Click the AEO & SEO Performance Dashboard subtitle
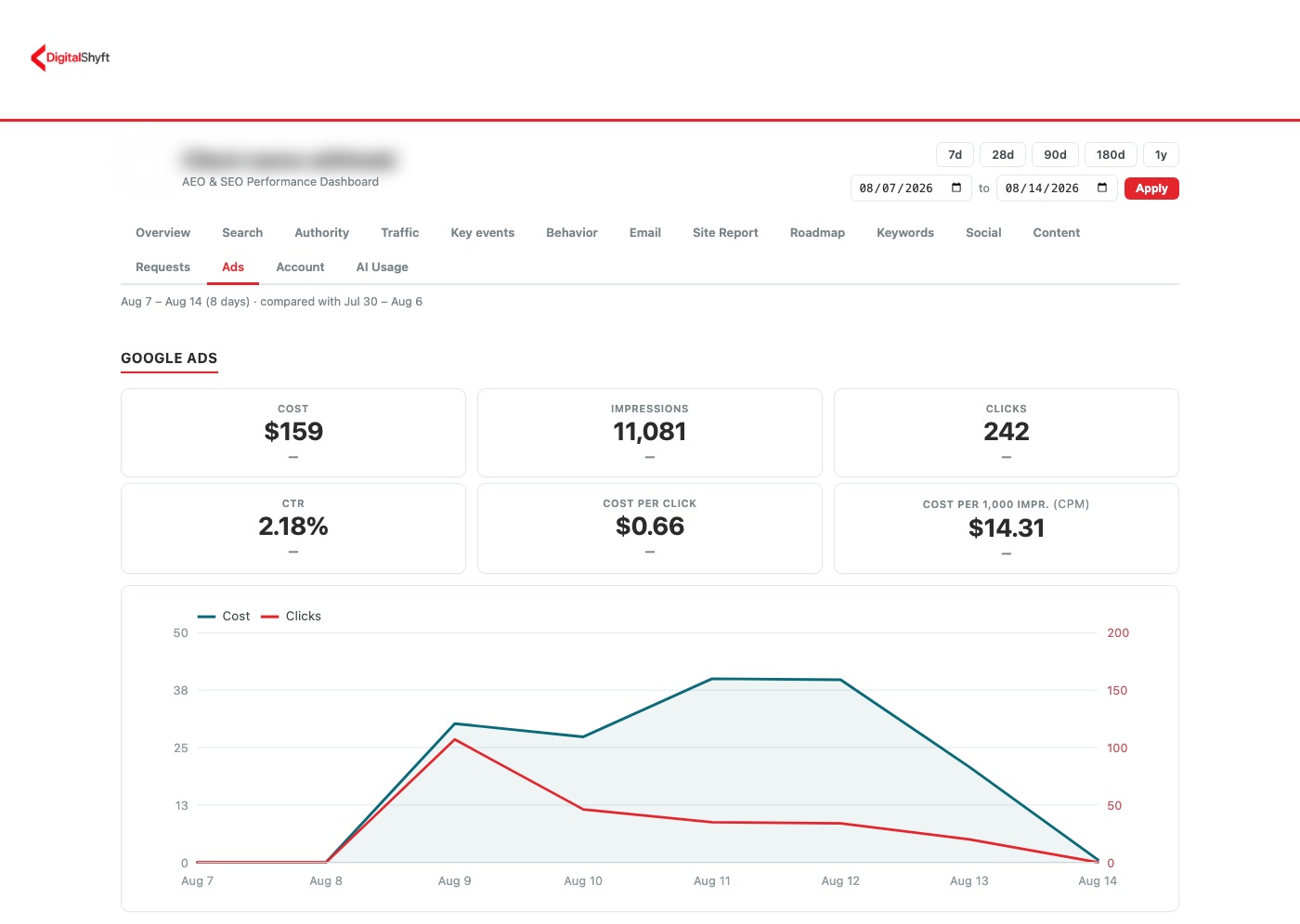 coord(280,182)
